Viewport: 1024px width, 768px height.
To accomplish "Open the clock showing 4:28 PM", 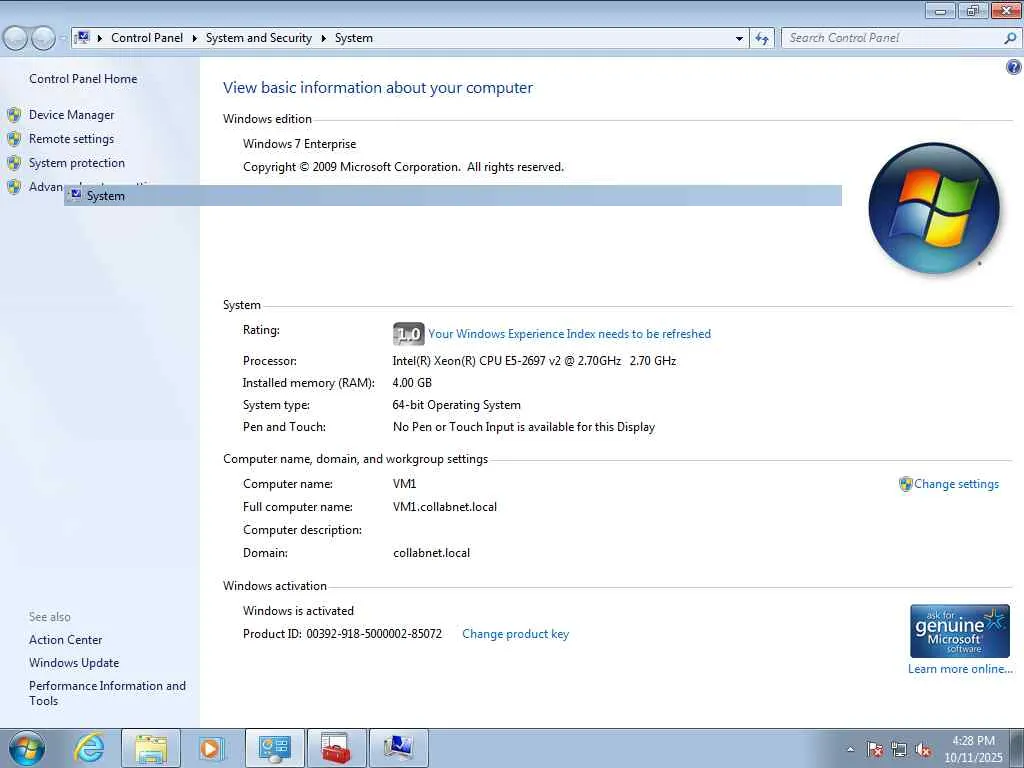I will click(973, 749).
